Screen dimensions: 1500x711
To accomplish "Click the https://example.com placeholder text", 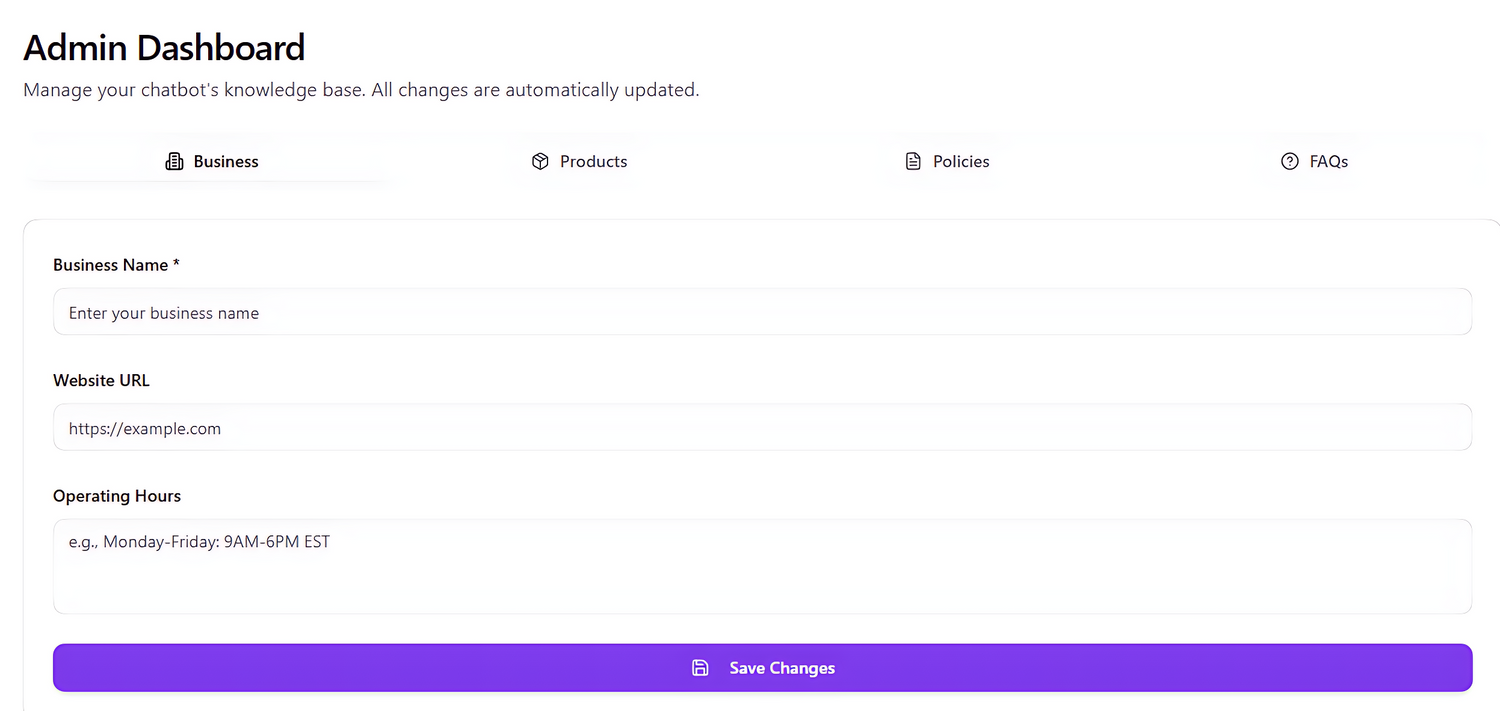I will tap(145, 428).
